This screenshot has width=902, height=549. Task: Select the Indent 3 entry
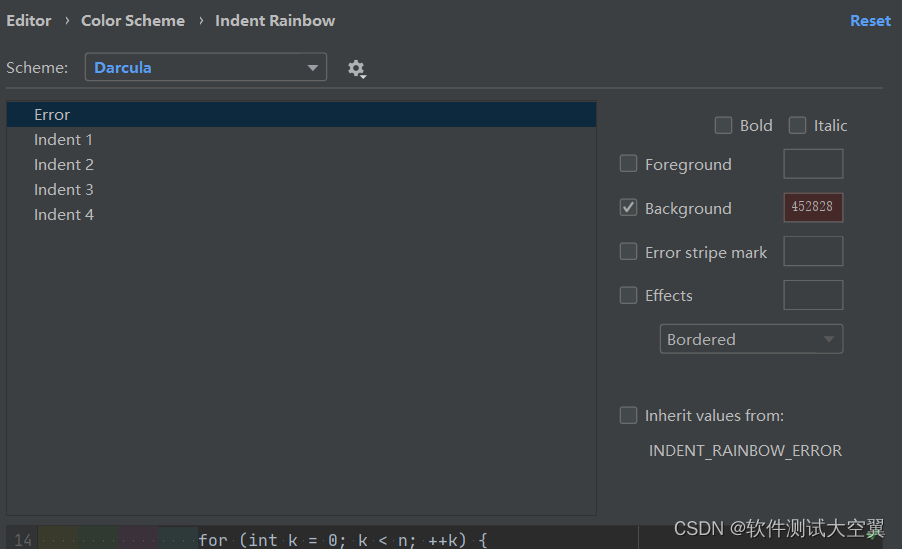(x=63, y=190)
